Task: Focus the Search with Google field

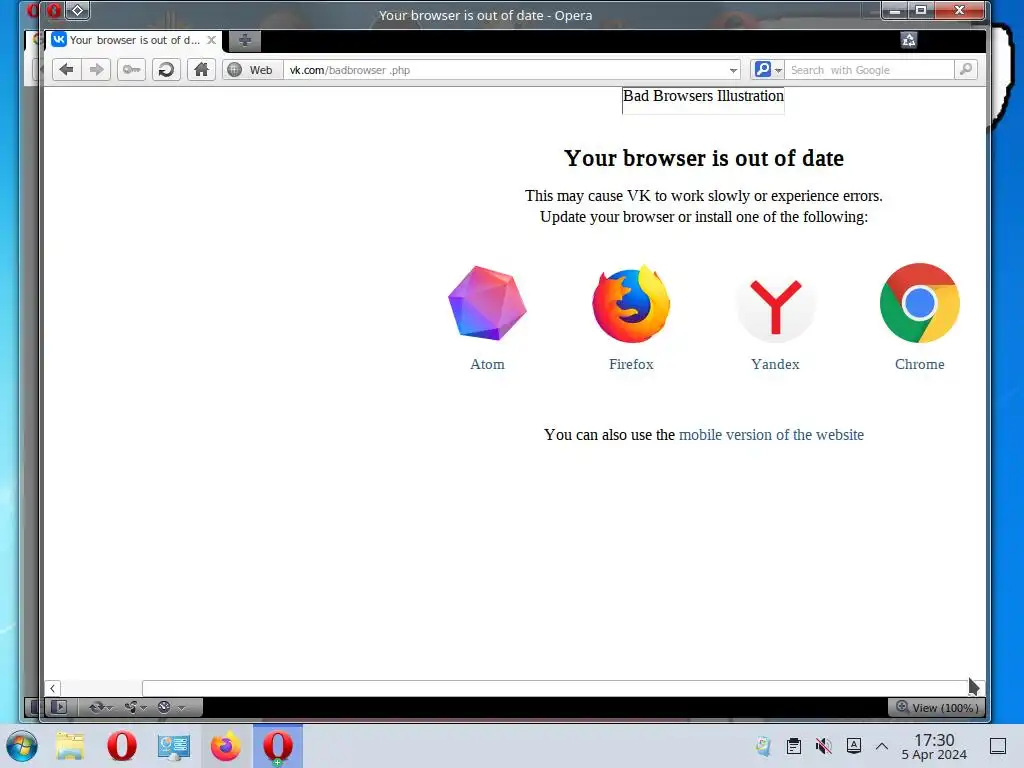Action: click(x=869, y=70)
